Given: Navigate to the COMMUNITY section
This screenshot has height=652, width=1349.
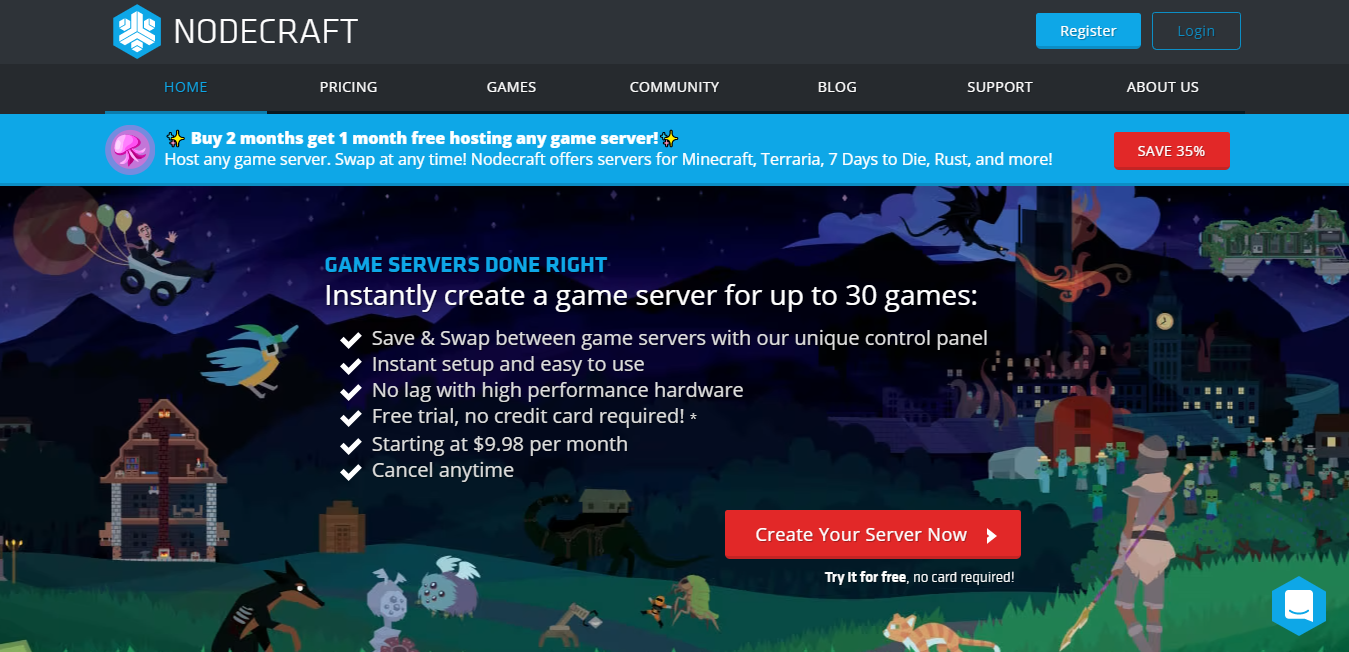Looking at the screenshot, I should [674, 87].
